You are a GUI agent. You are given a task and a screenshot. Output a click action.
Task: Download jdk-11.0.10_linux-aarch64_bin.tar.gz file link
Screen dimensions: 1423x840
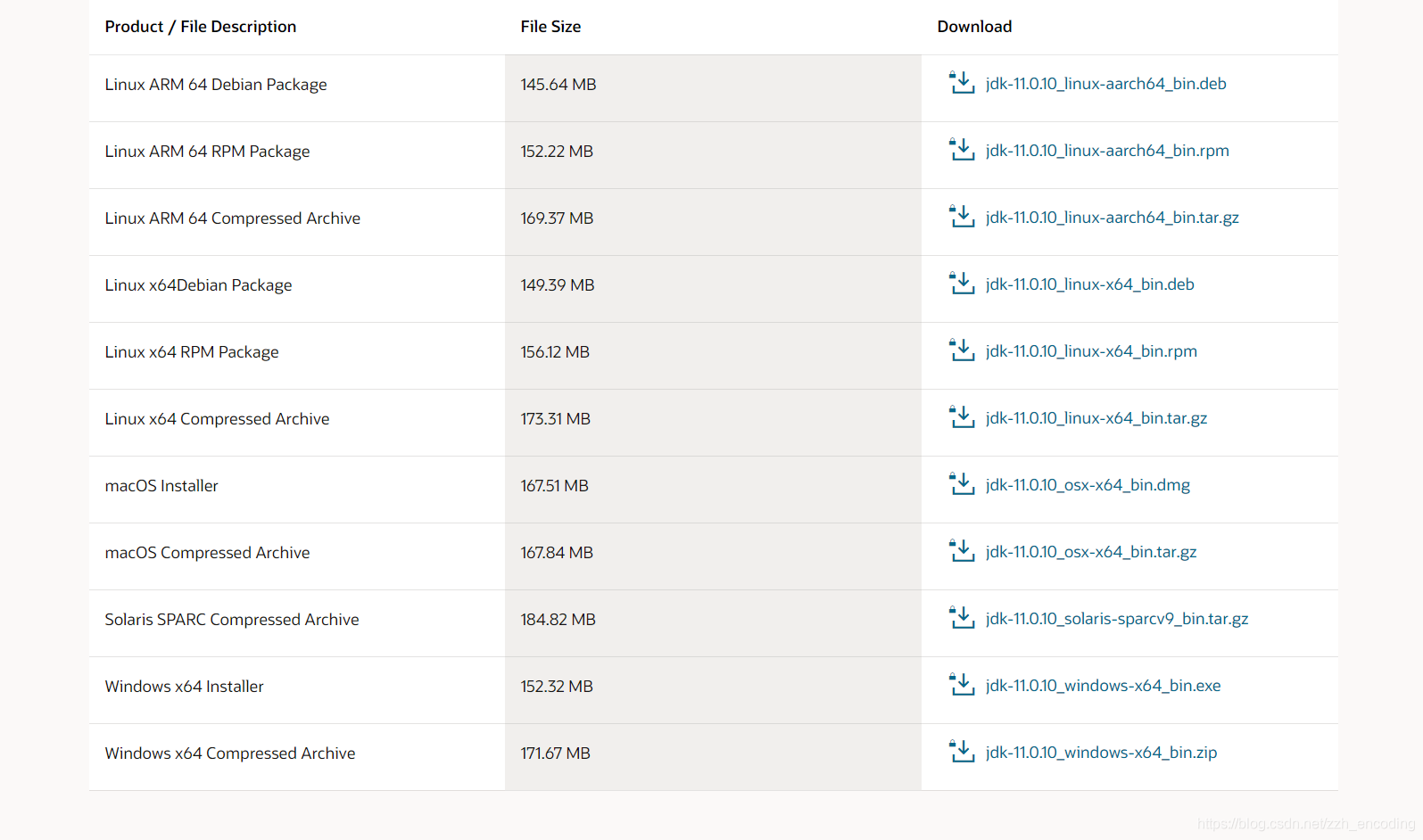[1113, 218]
